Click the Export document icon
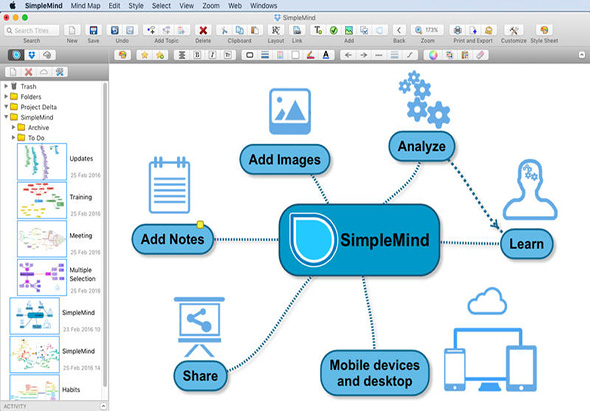Screen dimensions: 590x411 [x=473, y=30]
